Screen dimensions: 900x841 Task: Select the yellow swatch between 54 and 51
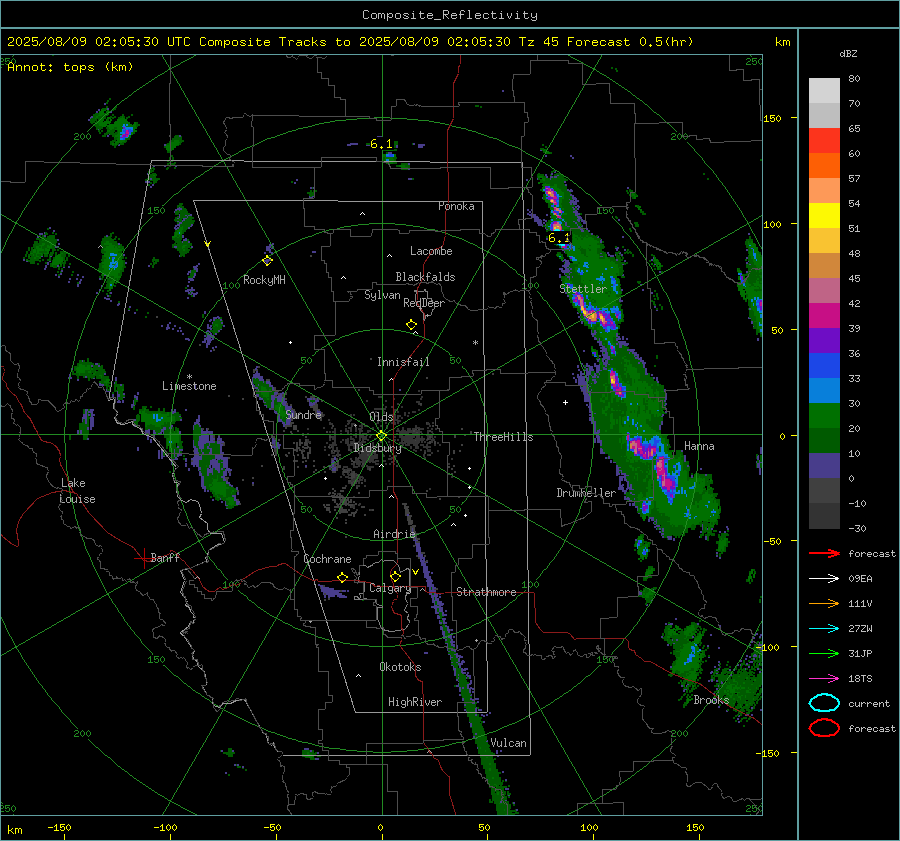tap(824, 215)
